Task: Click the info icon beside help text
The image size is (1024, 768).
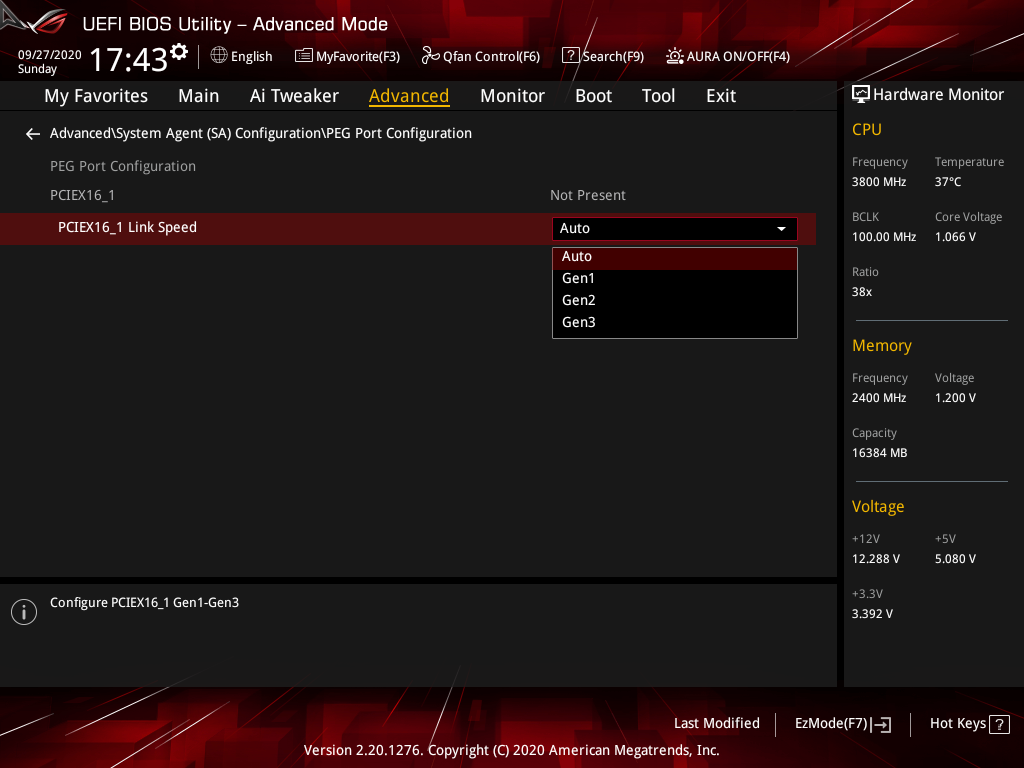Action: pos(24,612)
